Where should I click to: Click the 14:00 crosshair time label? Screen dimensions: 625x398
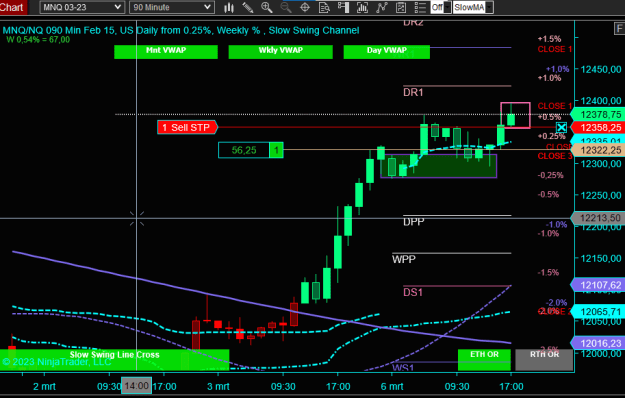coord(136,386)
